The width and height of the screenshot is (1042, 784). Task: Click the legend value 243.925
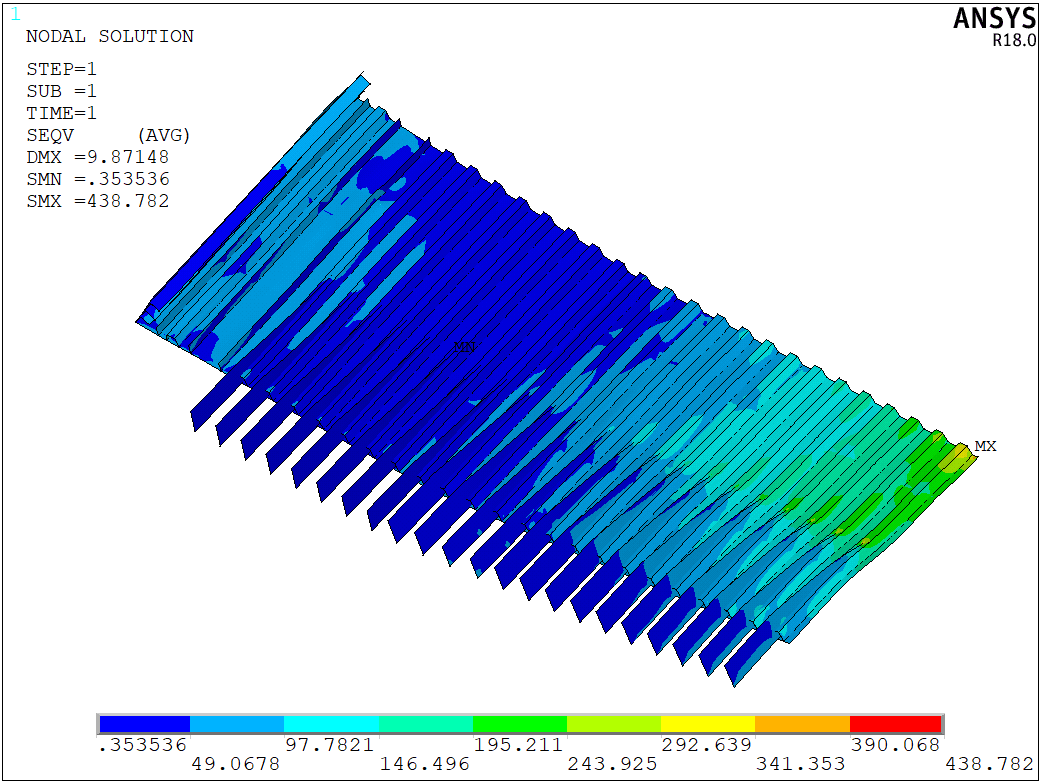coord(612,764)
